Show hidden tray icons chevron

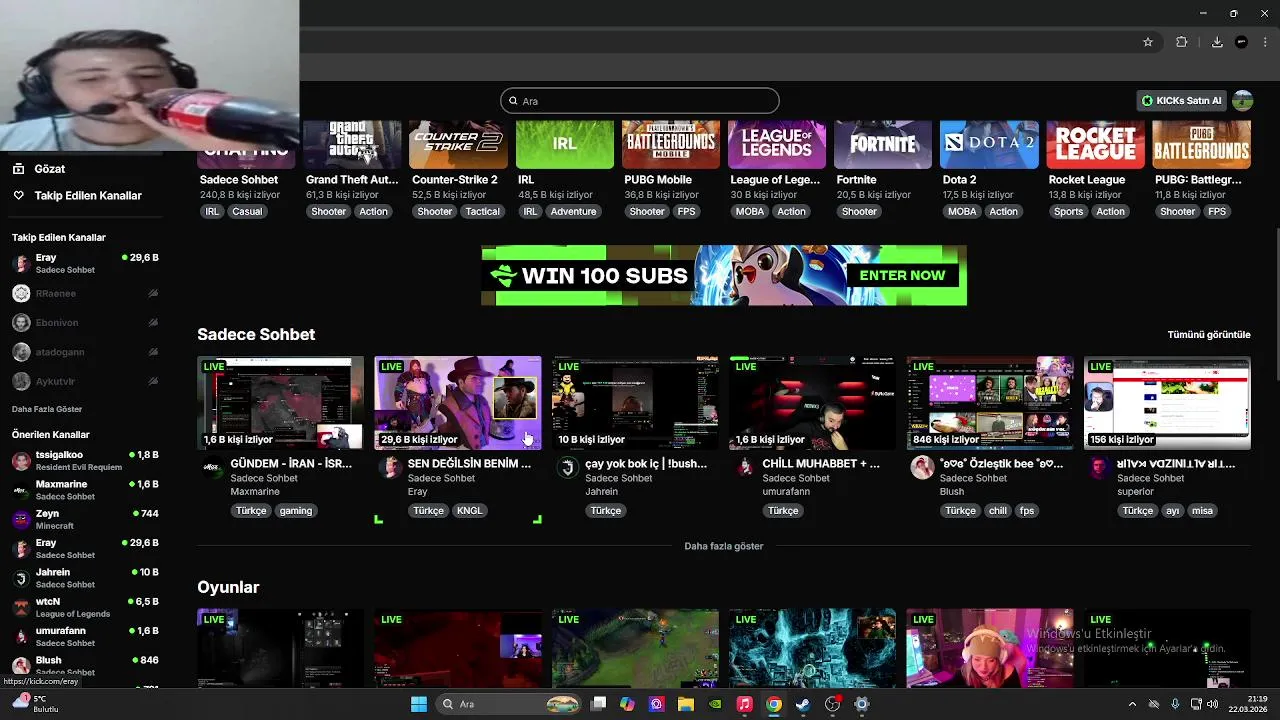1132,704
